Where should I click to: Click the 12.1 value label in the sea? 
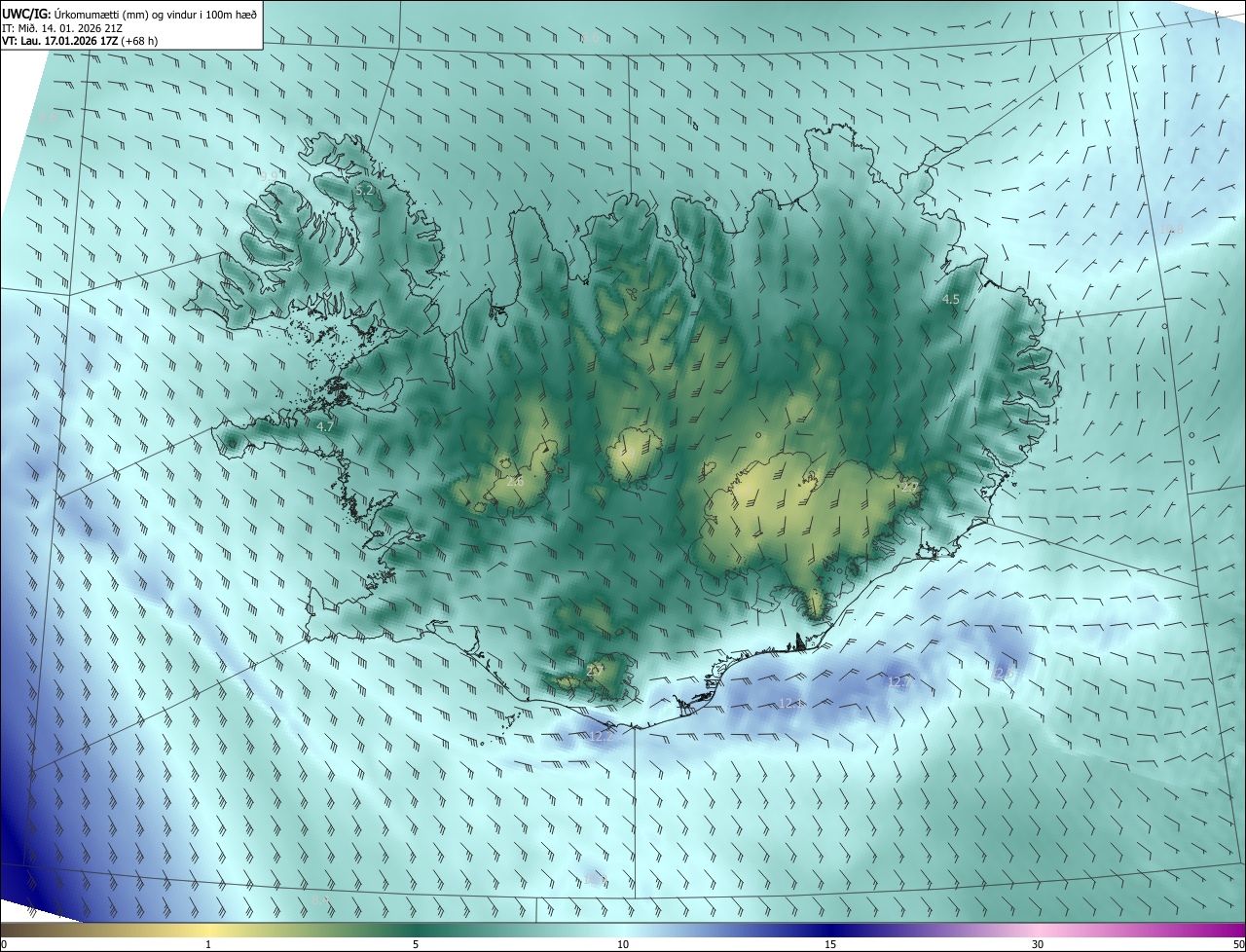pos(791,703)
